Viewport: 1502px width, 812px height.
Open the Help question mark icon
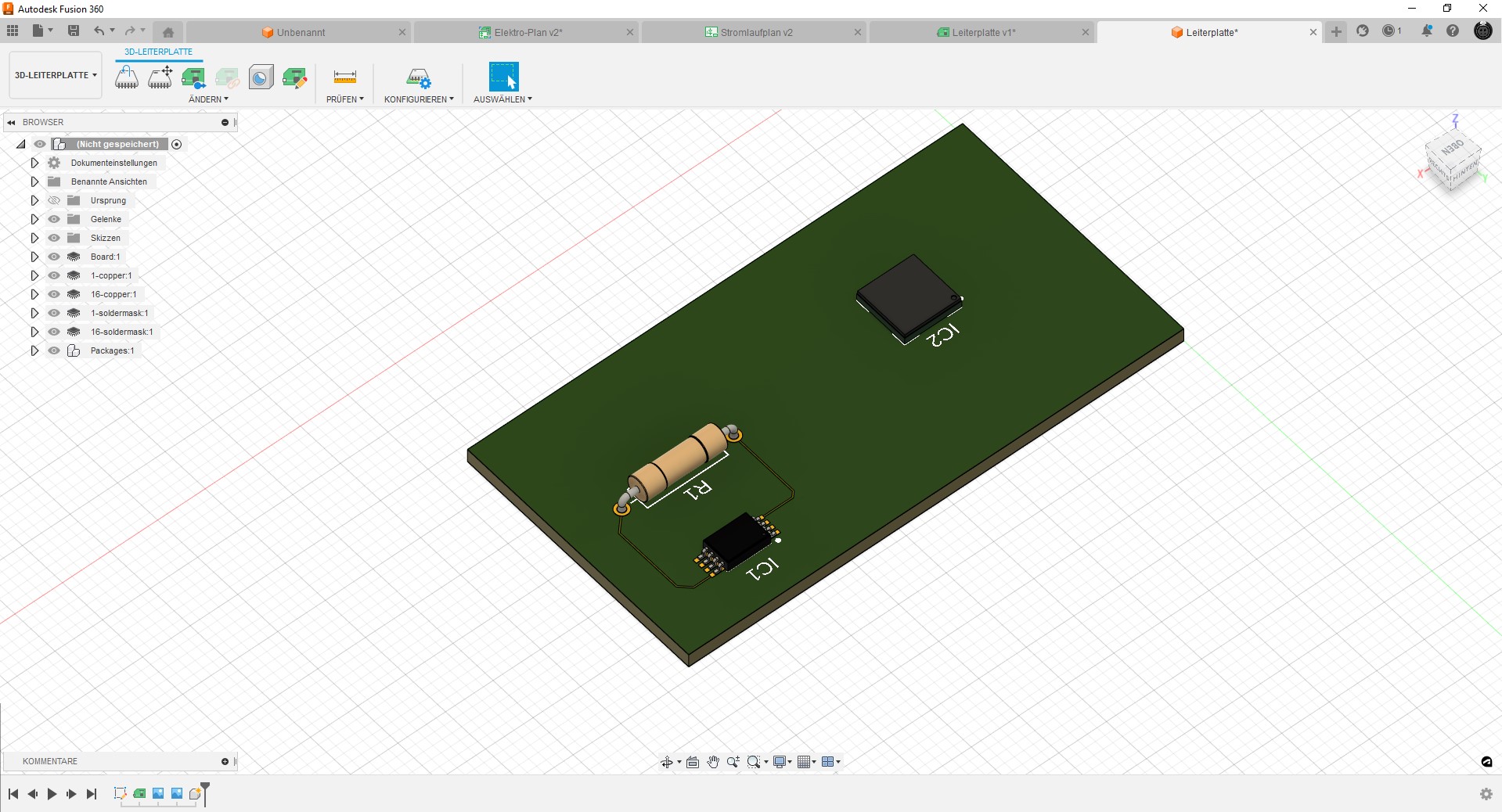pyautogui.click(x=1453, y=31)
